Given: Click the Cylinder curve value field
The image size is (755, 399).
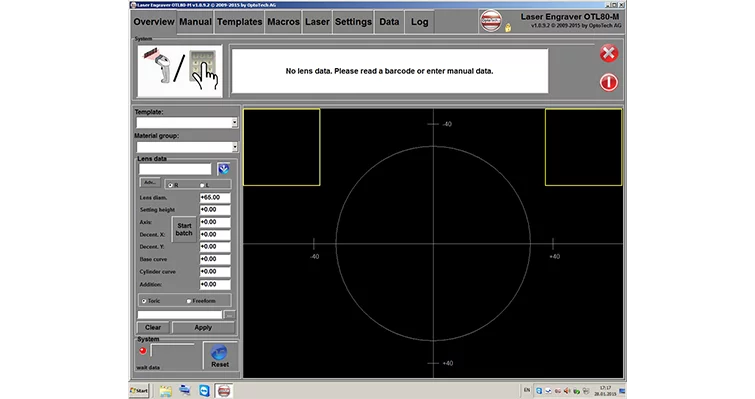Looking at the screenshot, I should click(x=215, y=271).
